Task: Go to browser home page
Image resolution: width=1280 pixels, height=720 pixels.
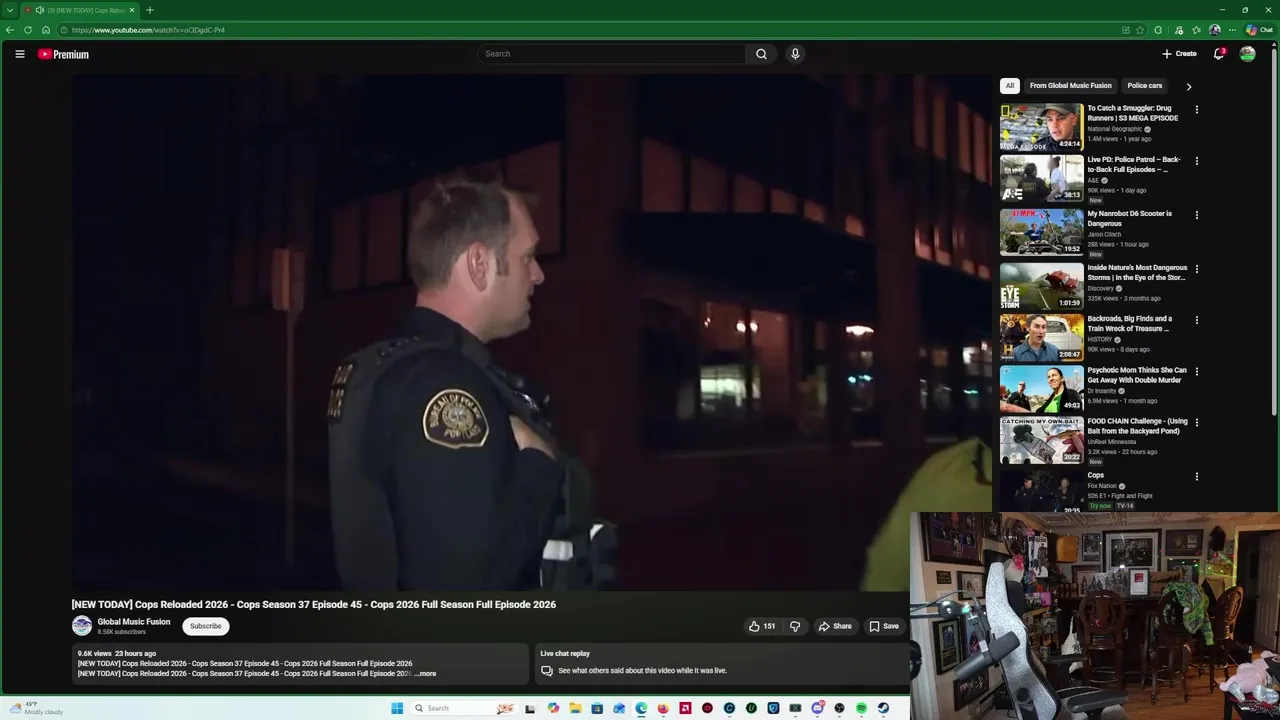Action: 45,30
